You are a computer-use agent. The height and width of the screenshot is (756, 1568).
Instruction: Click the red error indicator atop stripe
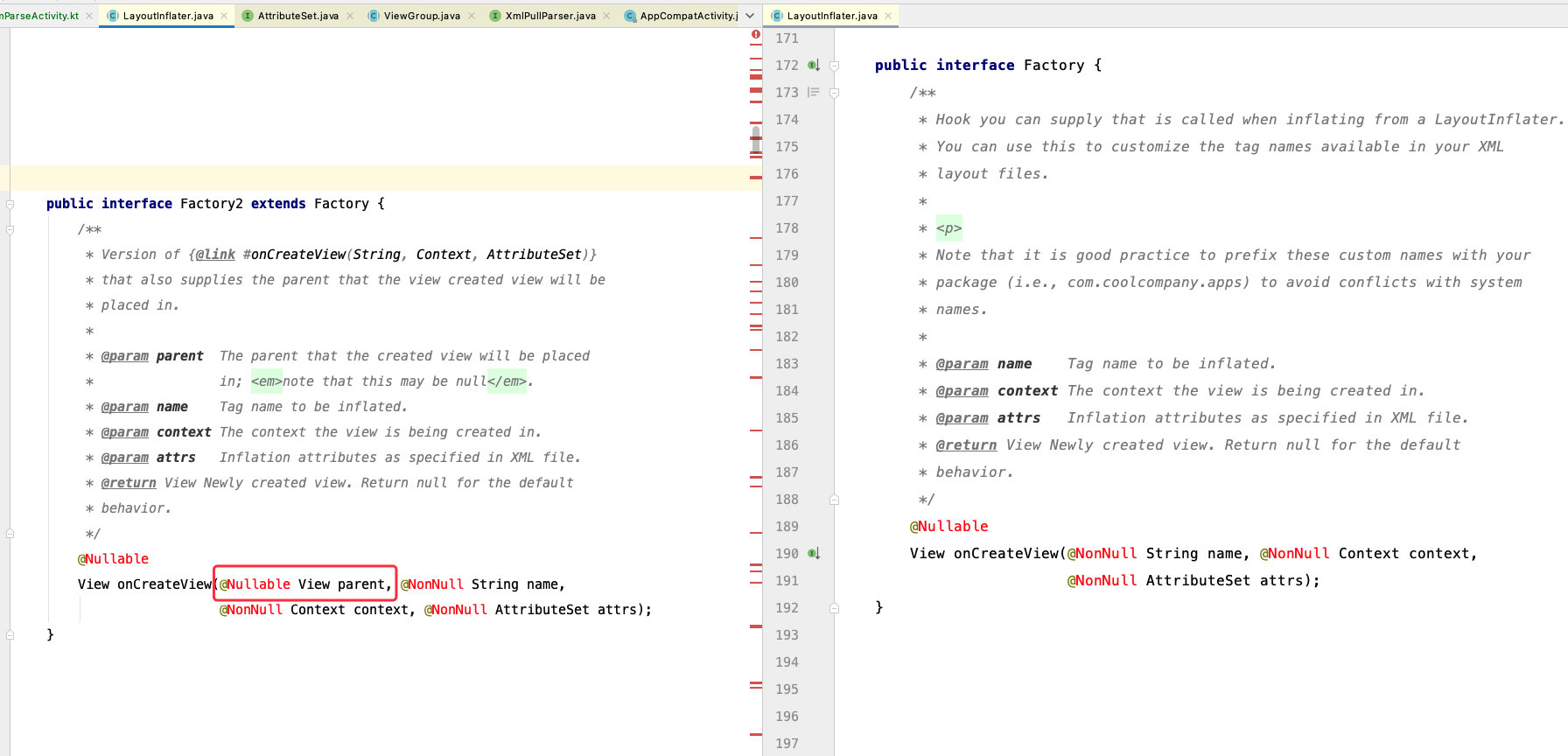click(756, 35)
